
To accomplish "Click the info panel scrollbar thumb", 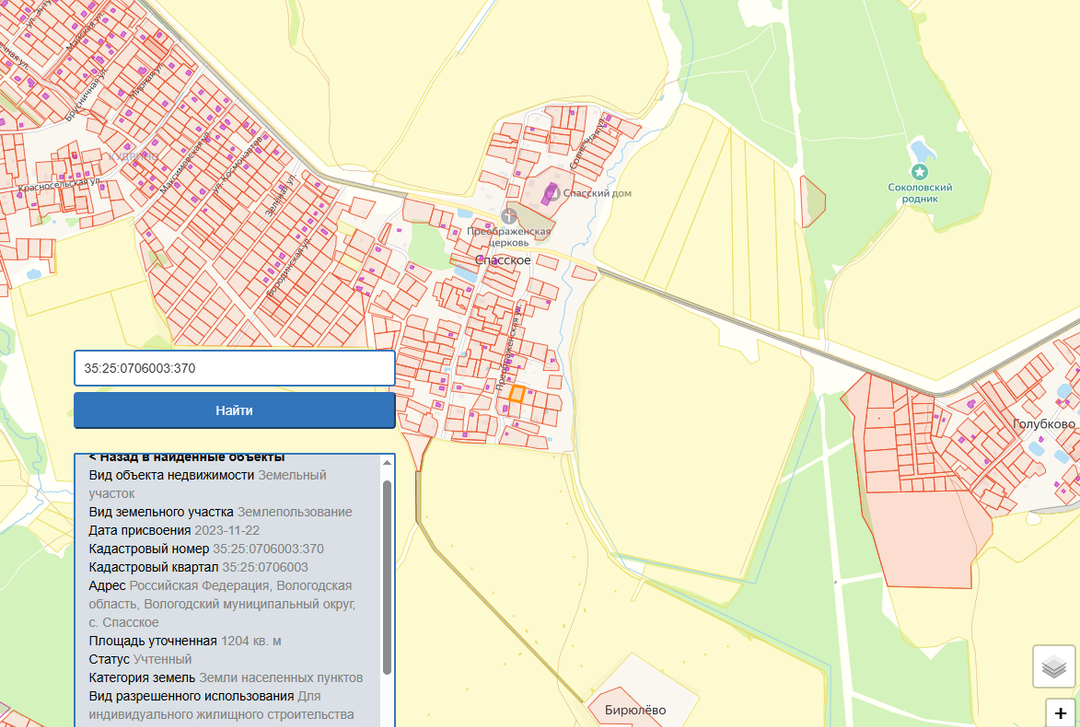I will (387, 575).
